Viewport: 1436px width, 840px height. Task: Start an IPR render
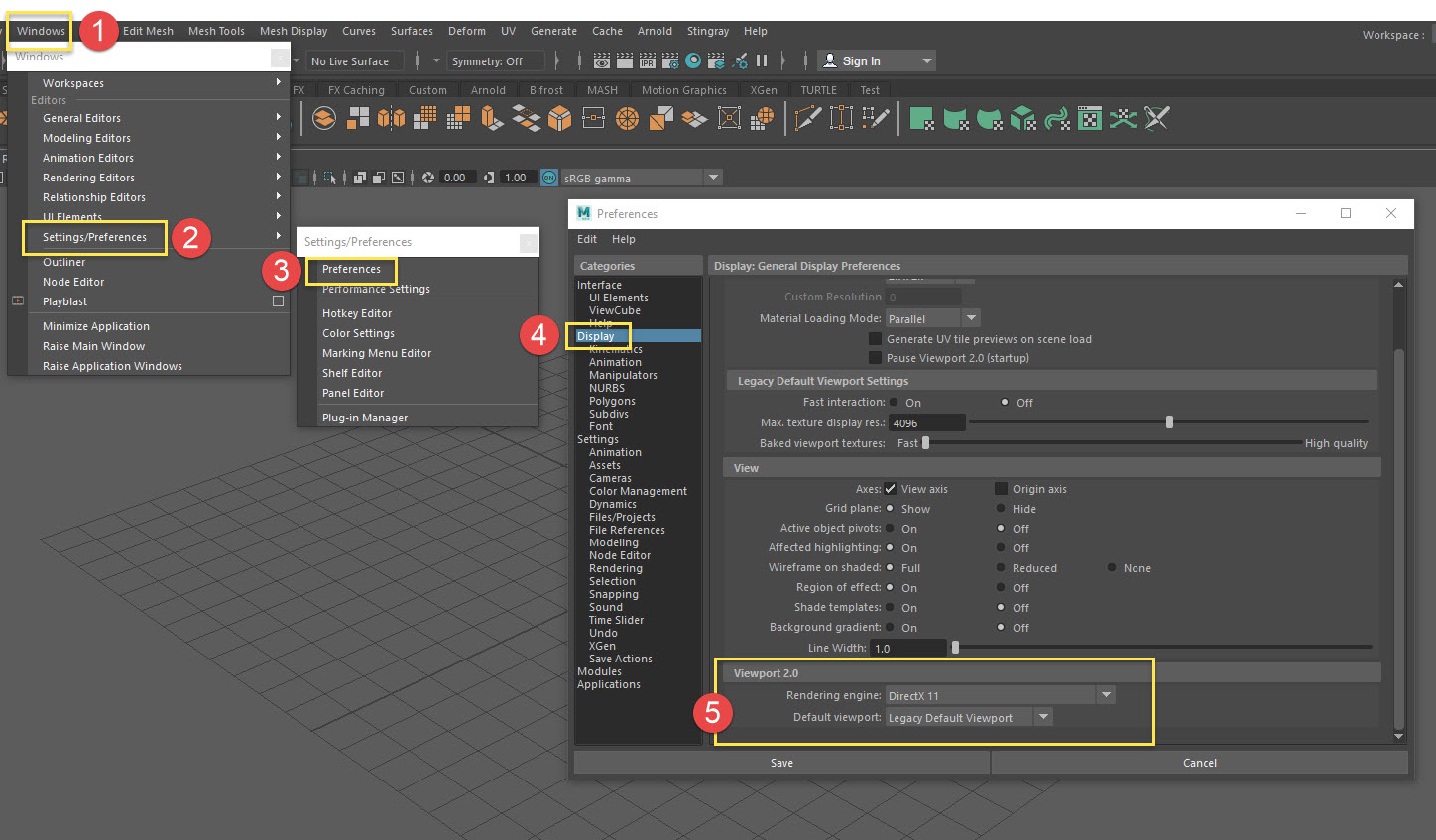coord(647,60)
